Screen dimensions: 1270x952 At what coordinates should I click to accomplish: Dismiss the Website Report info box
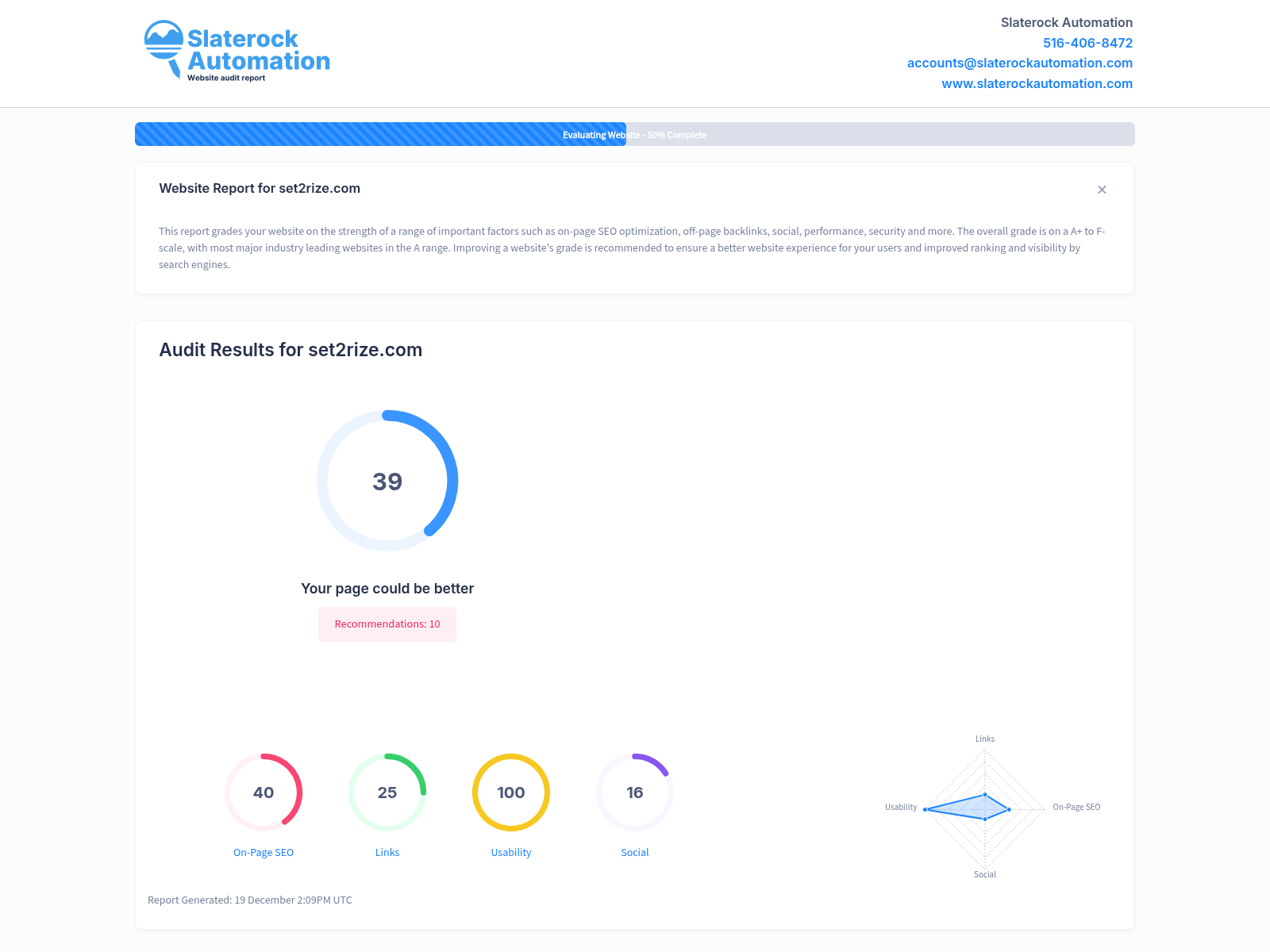(x=1102, y=190)
